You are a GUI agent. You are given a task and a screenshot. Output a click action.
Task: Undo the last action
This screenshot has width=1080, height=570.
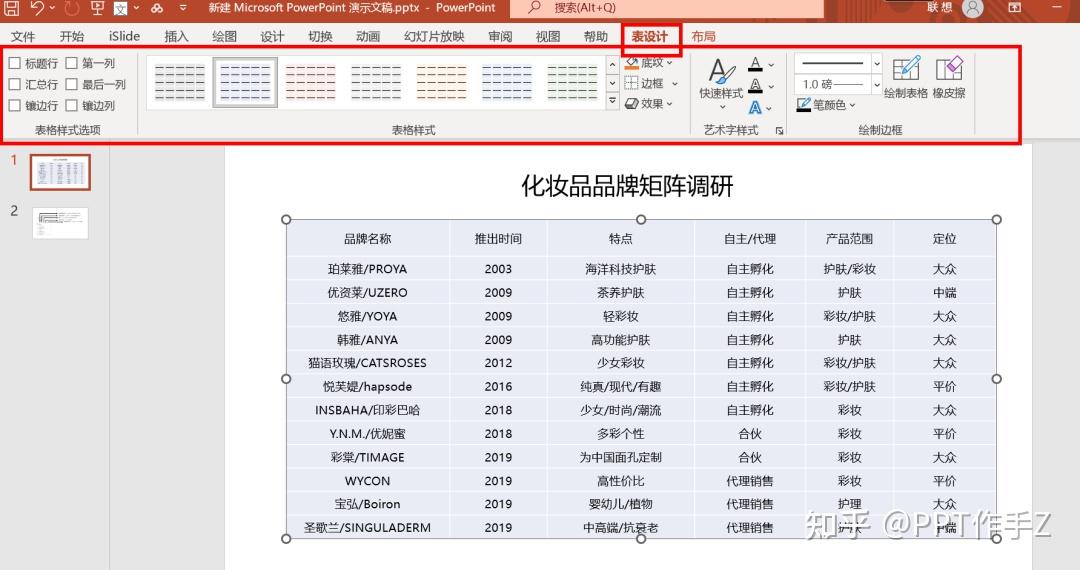click(x=37, y=8)
